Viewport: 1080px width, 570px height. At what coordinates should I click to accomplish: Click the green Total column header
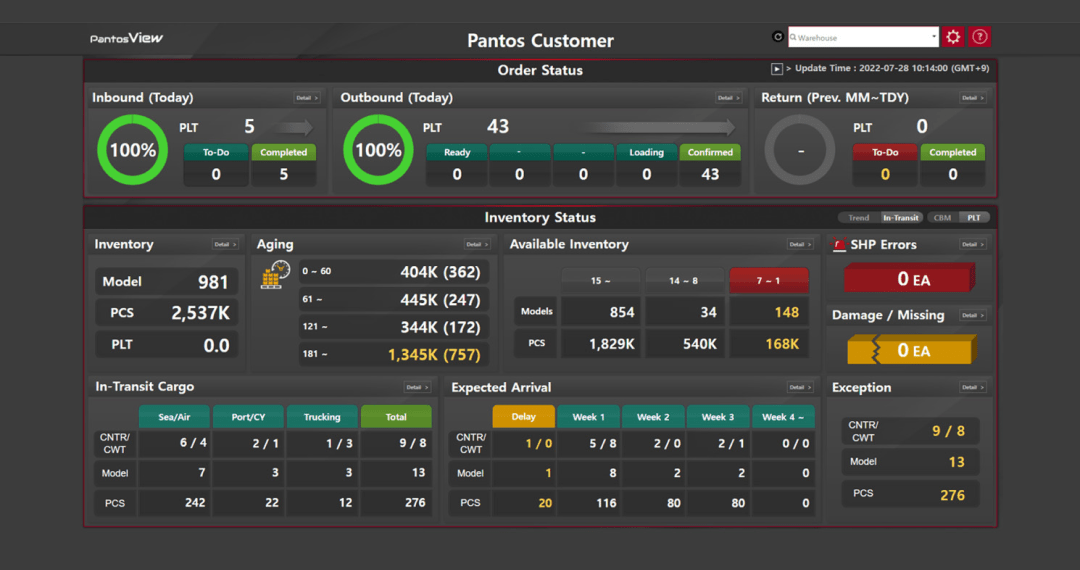coord(396,416)
